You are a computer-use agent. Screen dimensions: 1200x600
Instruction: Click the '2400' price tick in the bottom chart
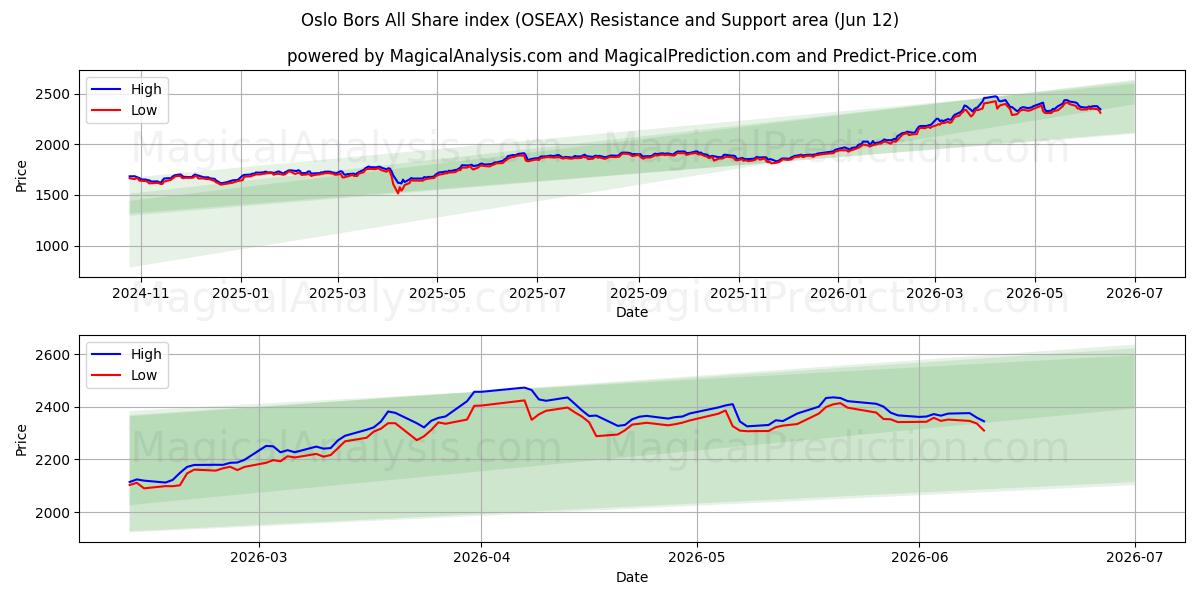(55, 408)
